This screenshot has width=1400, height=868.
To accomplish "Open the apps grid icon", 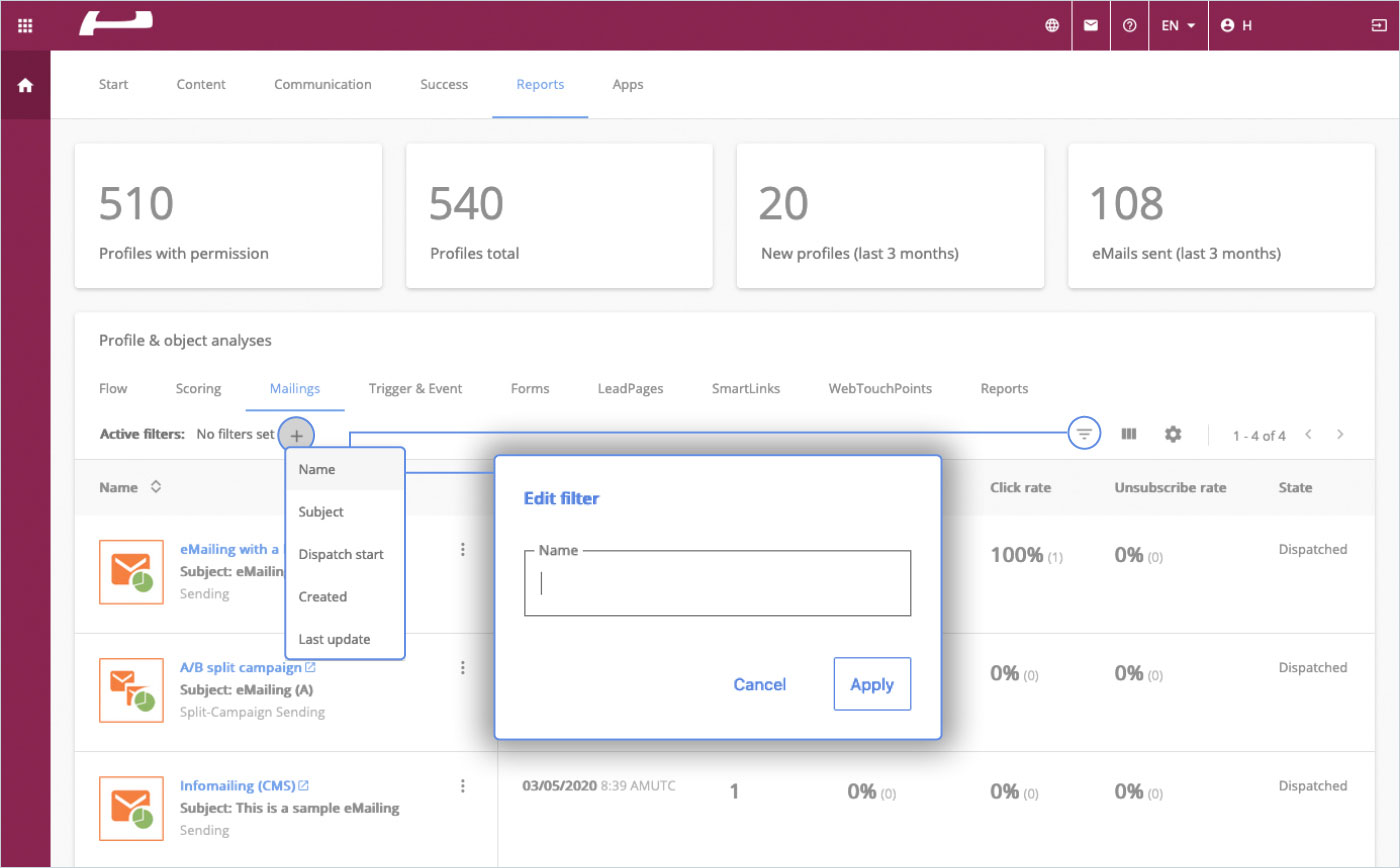I will [25, 26].
